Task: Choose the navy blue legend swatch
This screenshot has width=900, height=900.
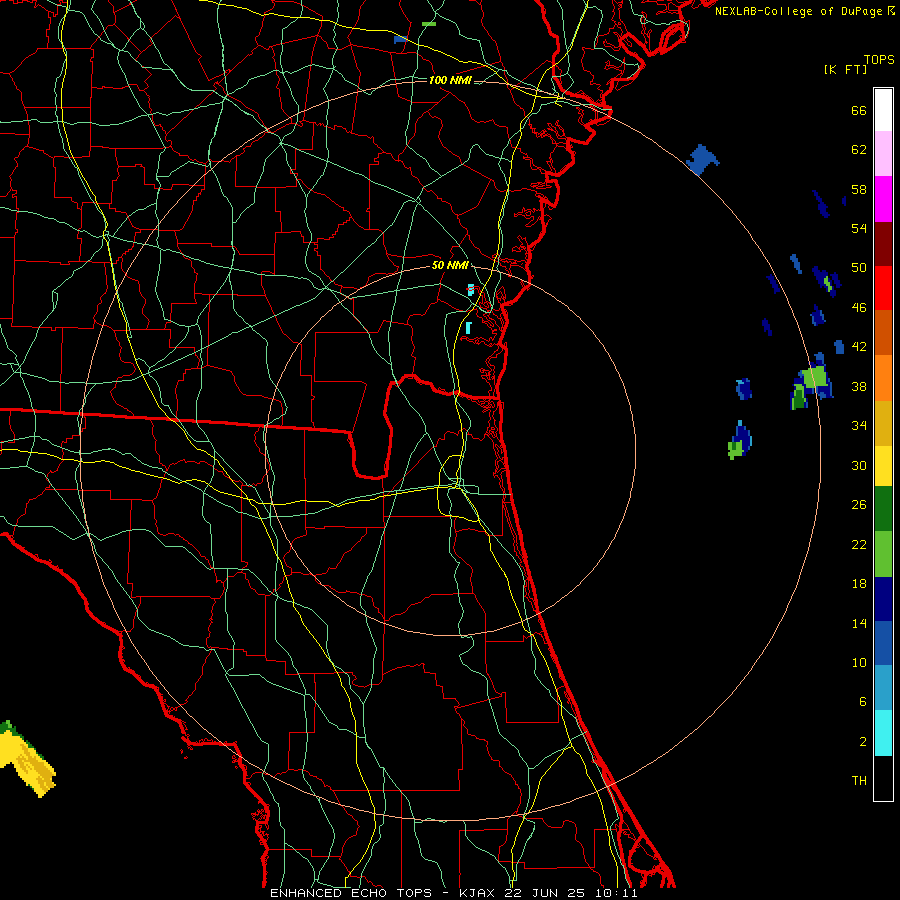Action: [x=883, y=599]
